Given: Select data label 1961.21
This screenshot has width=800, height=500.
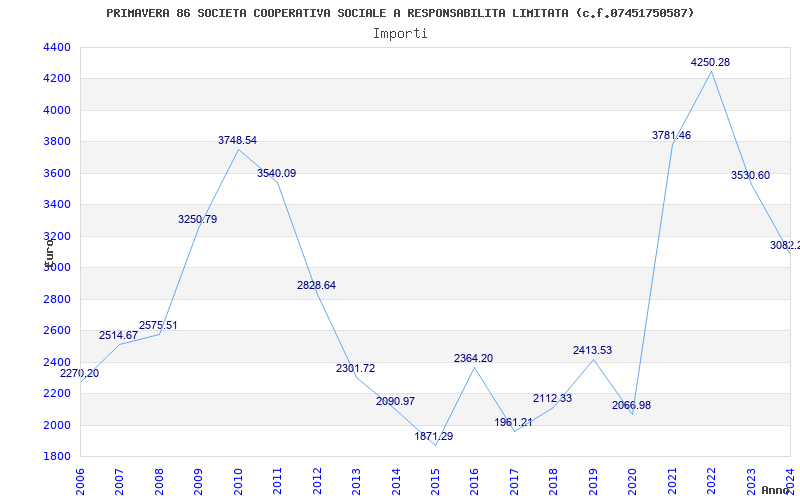Looking at the screenshot, I should point(513,422).
